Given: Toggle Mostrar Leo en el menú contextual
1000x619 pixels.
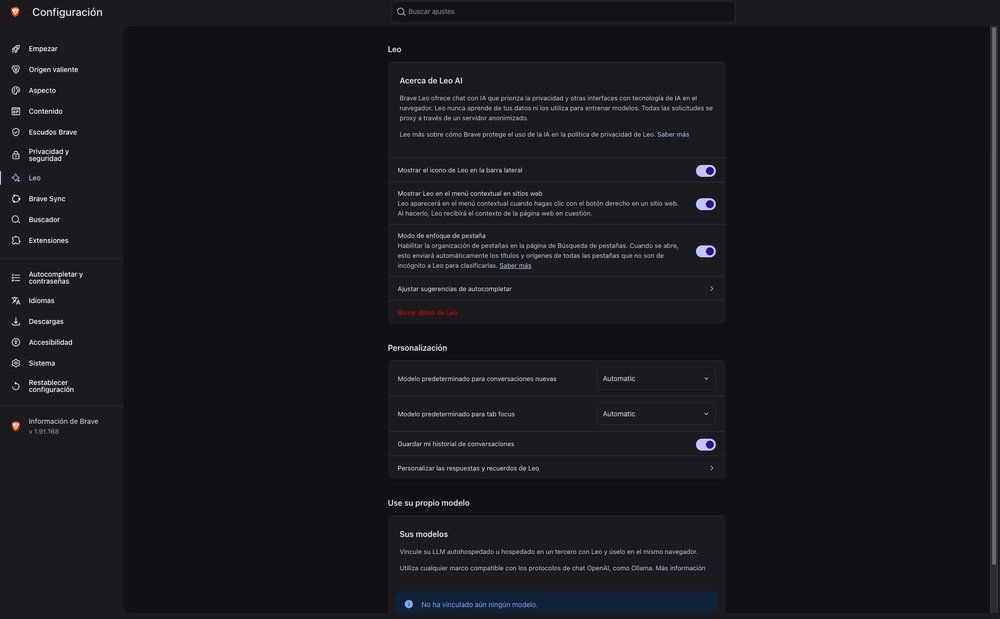Looking at the screenshot, I should click(705, 204).
